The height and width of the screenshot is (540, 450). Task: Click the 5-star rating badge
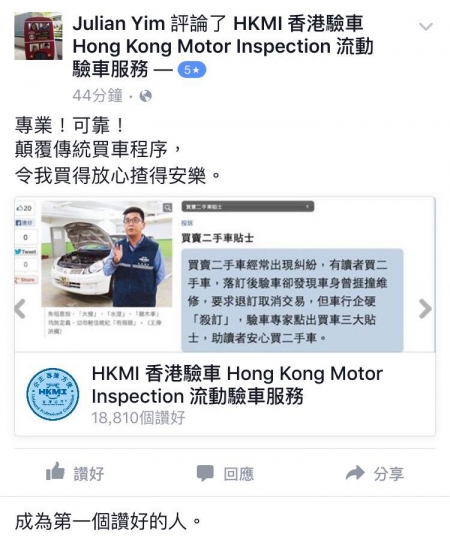(x=192, y=70)
